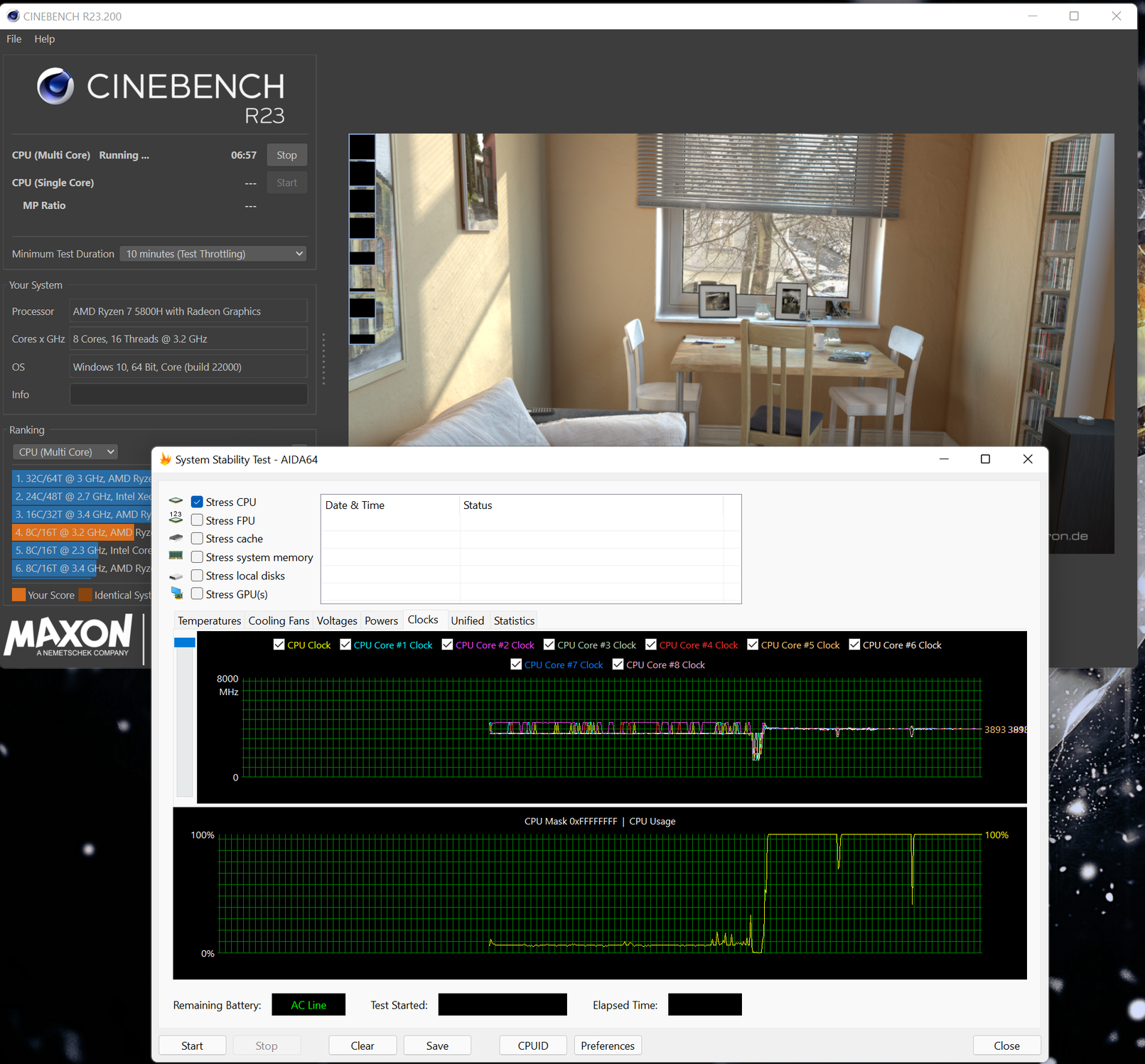Viewport: 1145px width, 1064px height.
Task: Click the MAXON company logo
Action: click(68, 635)
